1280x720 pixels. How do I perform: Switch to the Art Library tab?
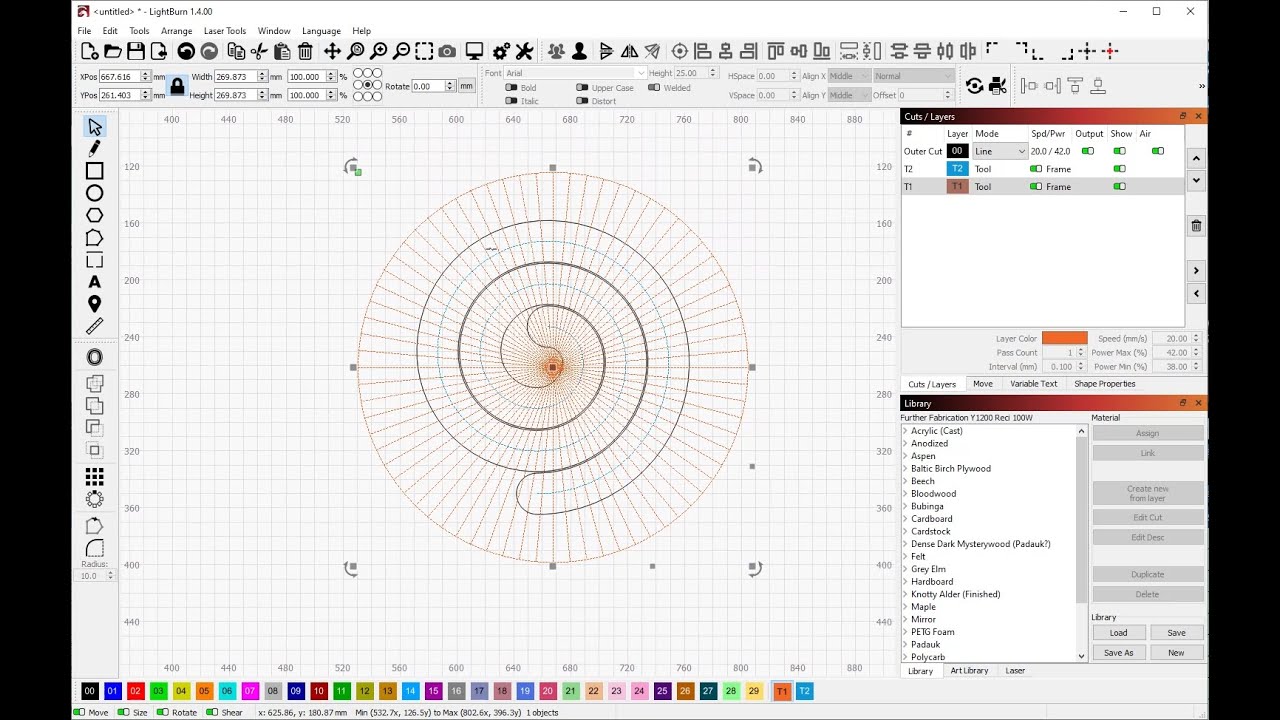coord(969,671)
